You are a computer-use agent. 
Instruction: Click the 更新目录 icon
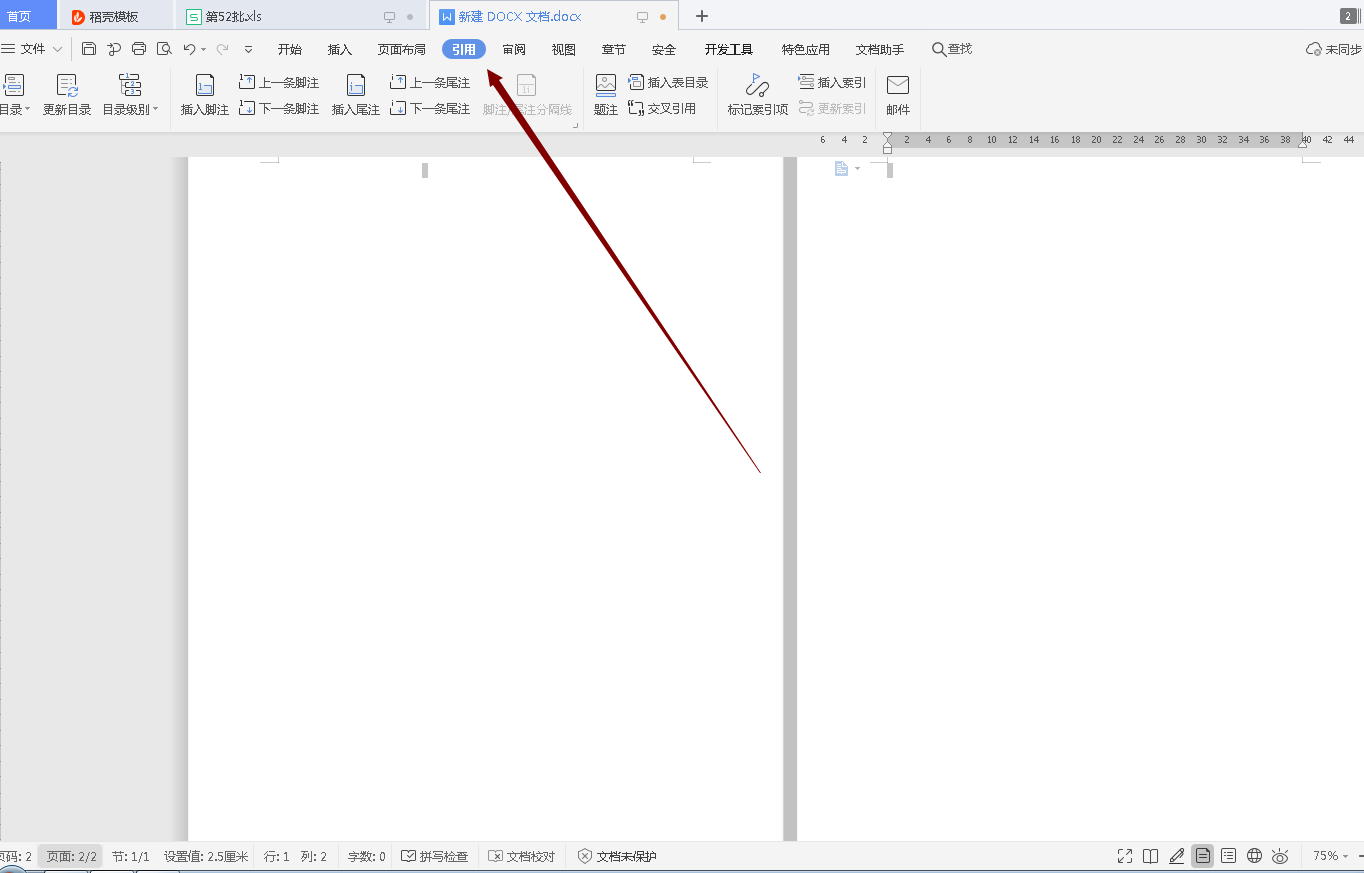tap(67, 87)
